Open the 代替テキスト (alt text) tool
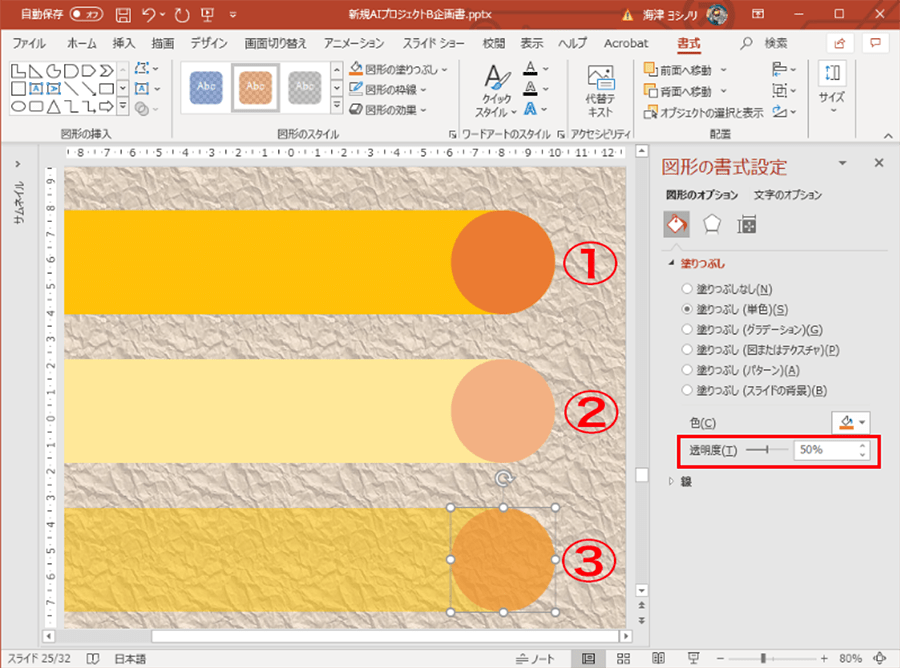Viewport: 900px width, 668px height. pos(600,92)
